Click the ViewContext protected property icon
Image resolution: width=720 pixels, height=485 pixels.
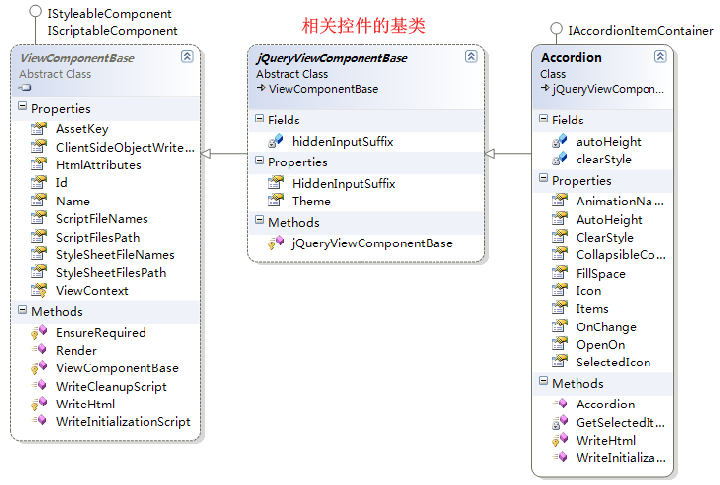[39, 290]
